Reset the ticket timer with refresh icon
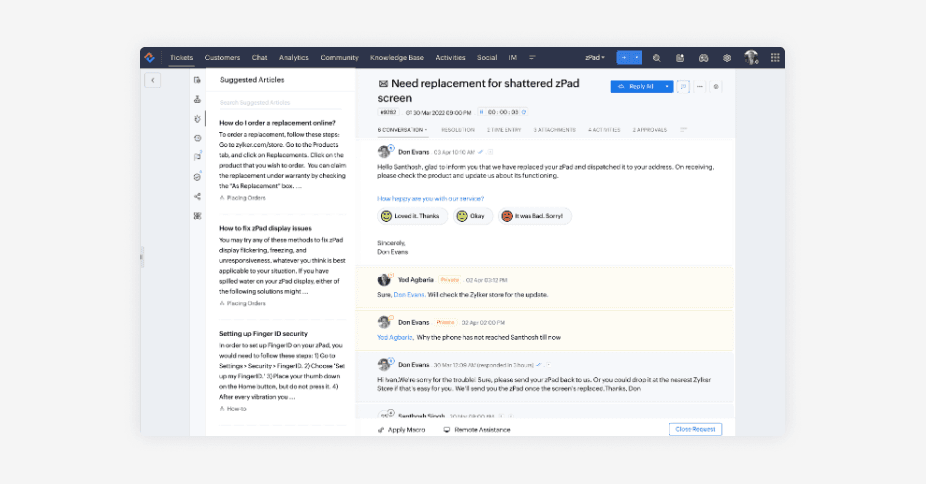Viewport: 926px width, 484px height. coord(523,112)
